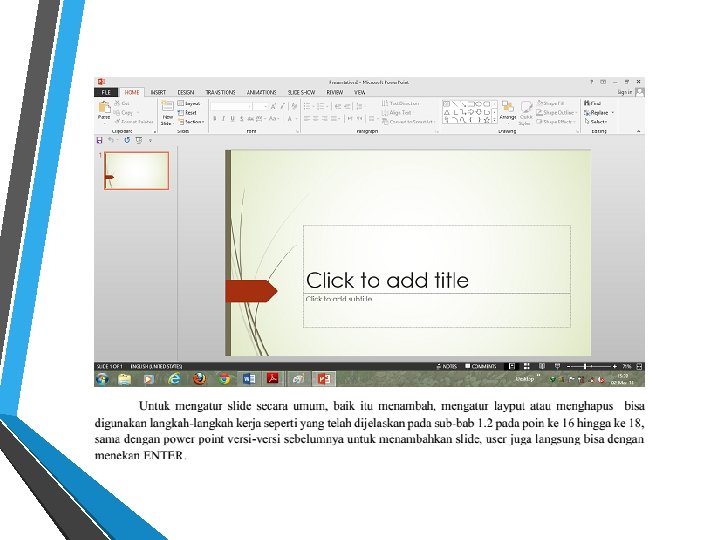
Task: Click the Redo repeat icon
Action: 127,140
